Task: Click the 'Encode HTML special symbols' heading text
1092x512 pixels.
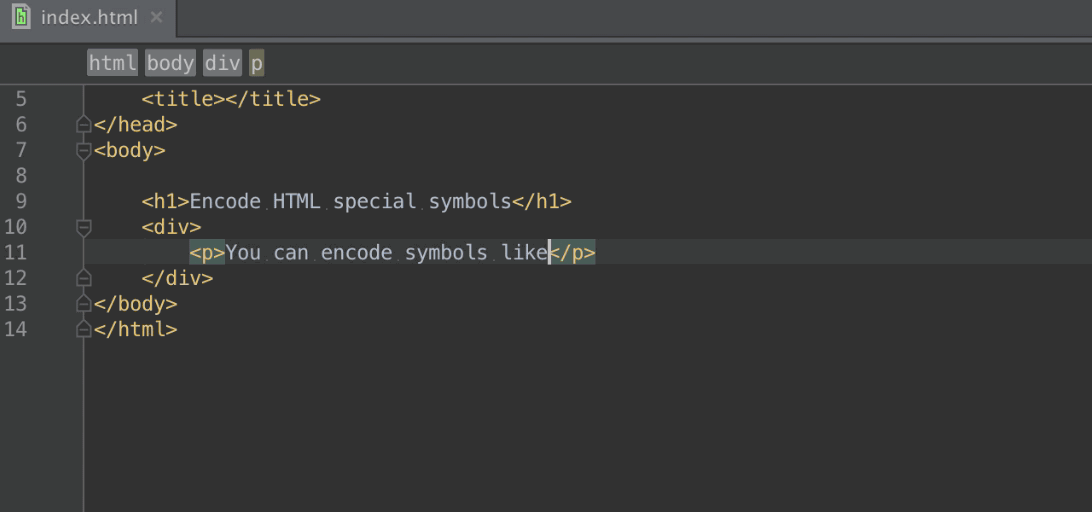Action: tap(350, 201)
